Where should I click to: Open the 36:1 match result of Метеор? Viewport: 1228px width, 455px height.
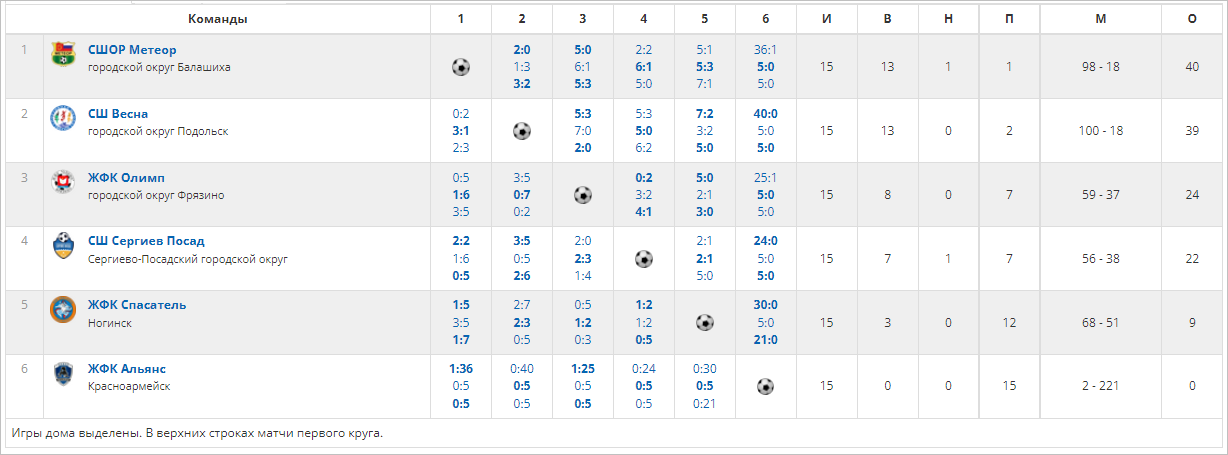click(765, 50)
